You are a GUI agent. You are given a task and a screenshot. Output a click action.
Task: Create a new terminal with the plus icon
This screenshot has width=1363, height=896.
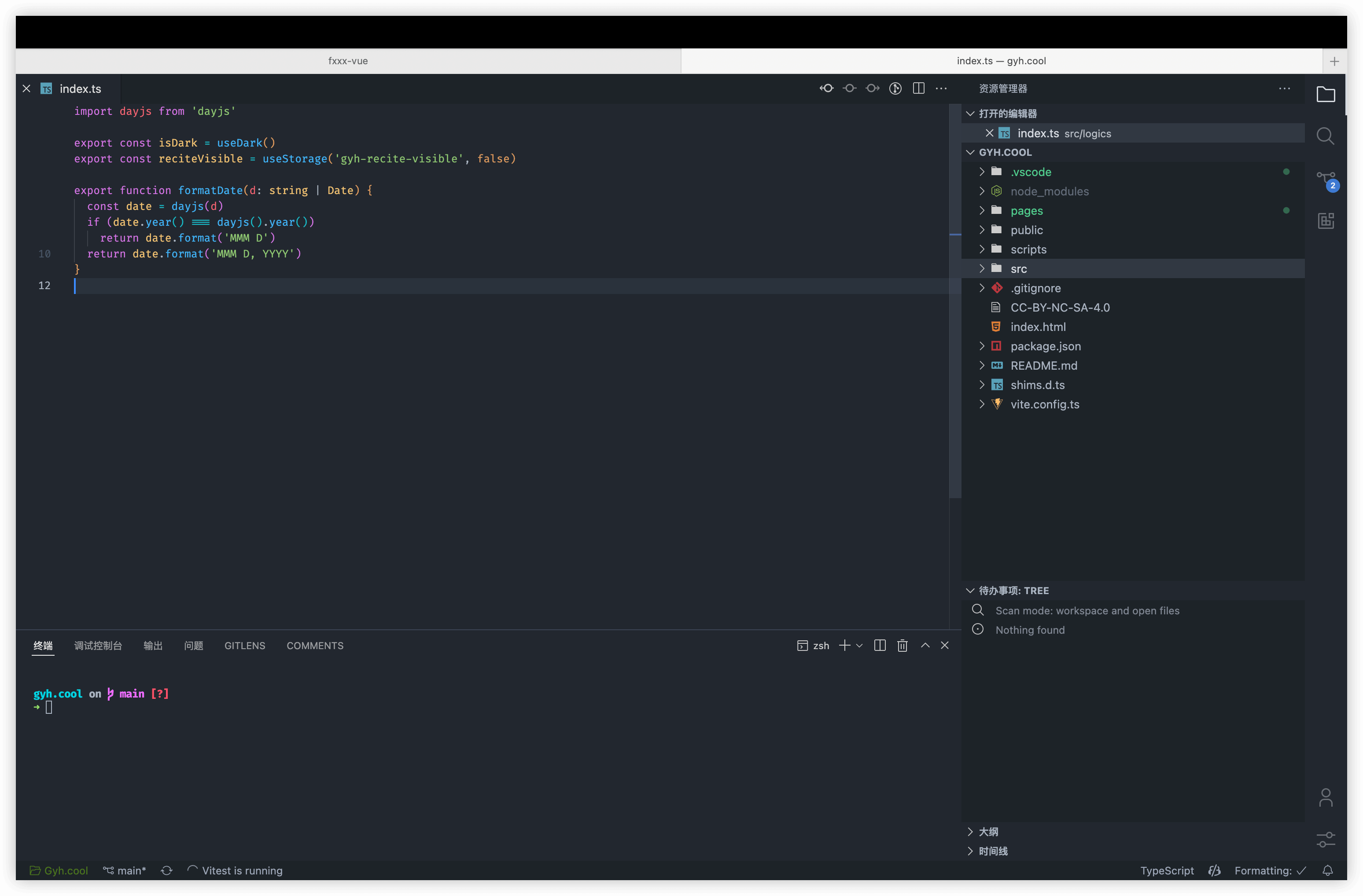point(844,645)
